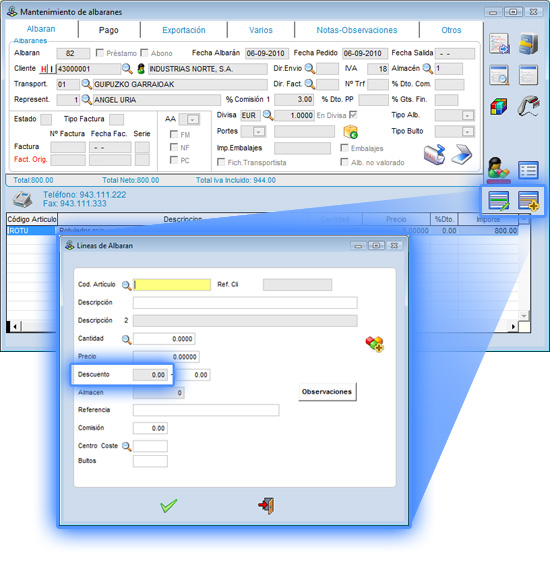Open the Portes dropdown
This screenshot has width=550, height=567.
pos(258,132)
